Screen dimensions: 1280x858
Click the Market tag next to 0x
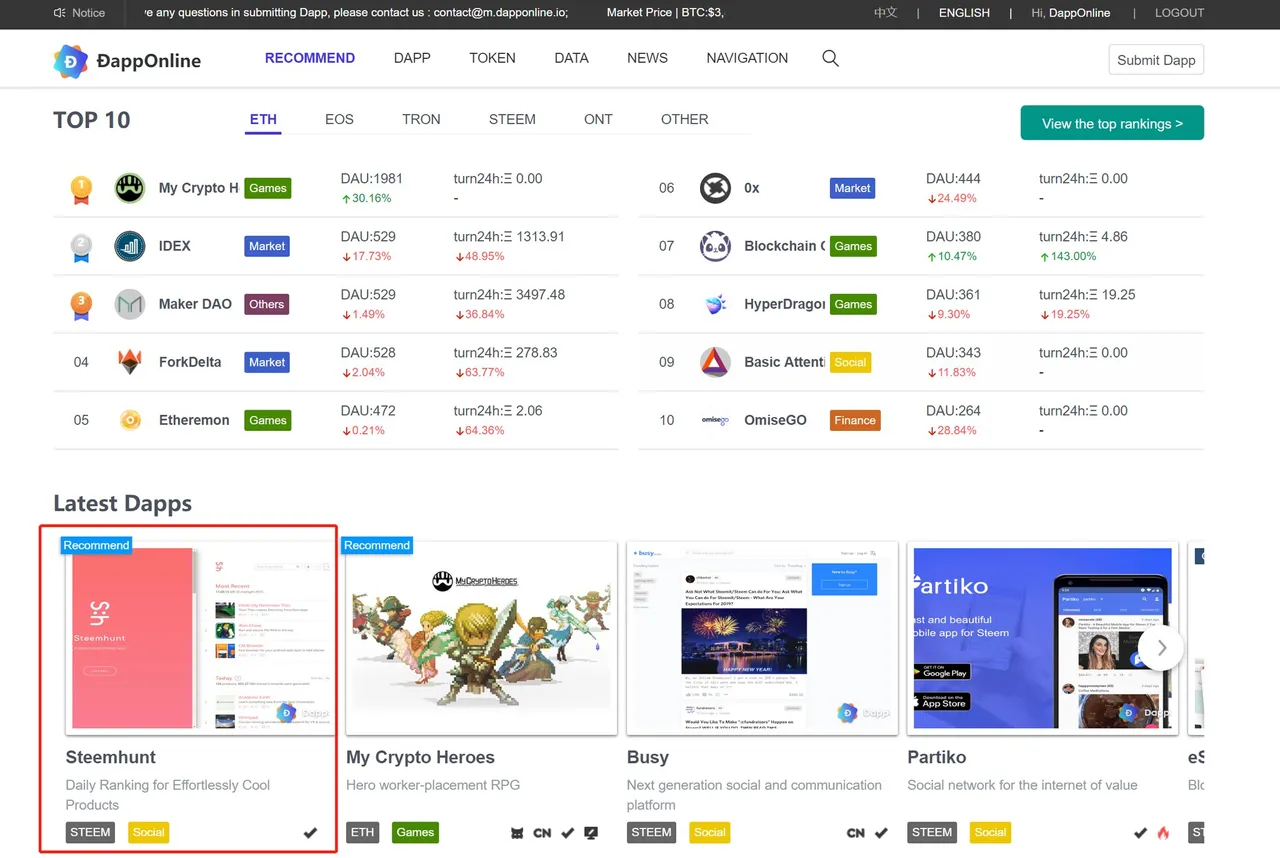tap(852, 188)
